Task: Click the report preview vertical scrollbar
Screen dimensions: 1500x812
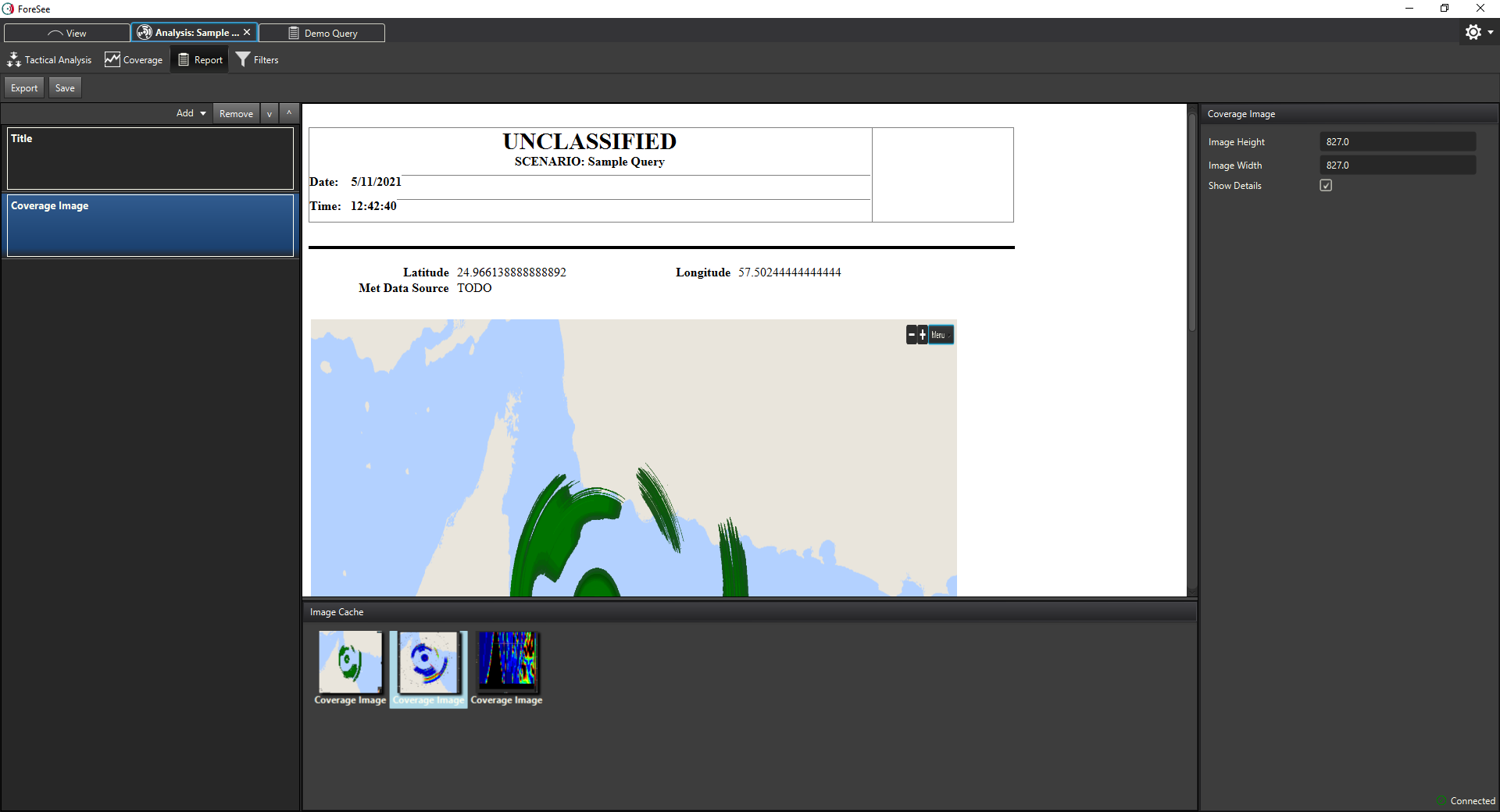Action: (x=1192, y=223)
